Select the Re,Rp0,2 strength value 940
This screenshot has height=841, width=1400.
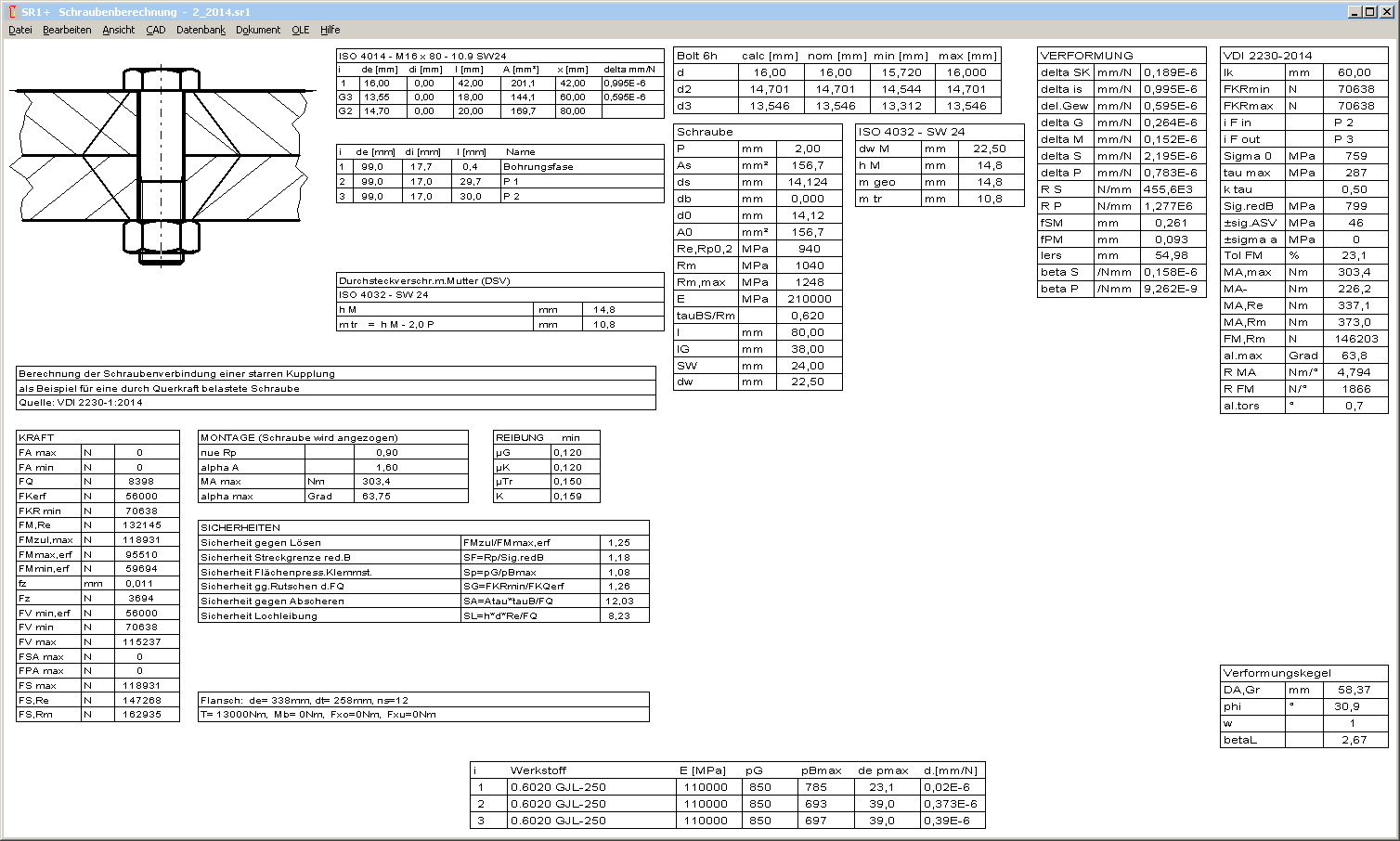808,249
